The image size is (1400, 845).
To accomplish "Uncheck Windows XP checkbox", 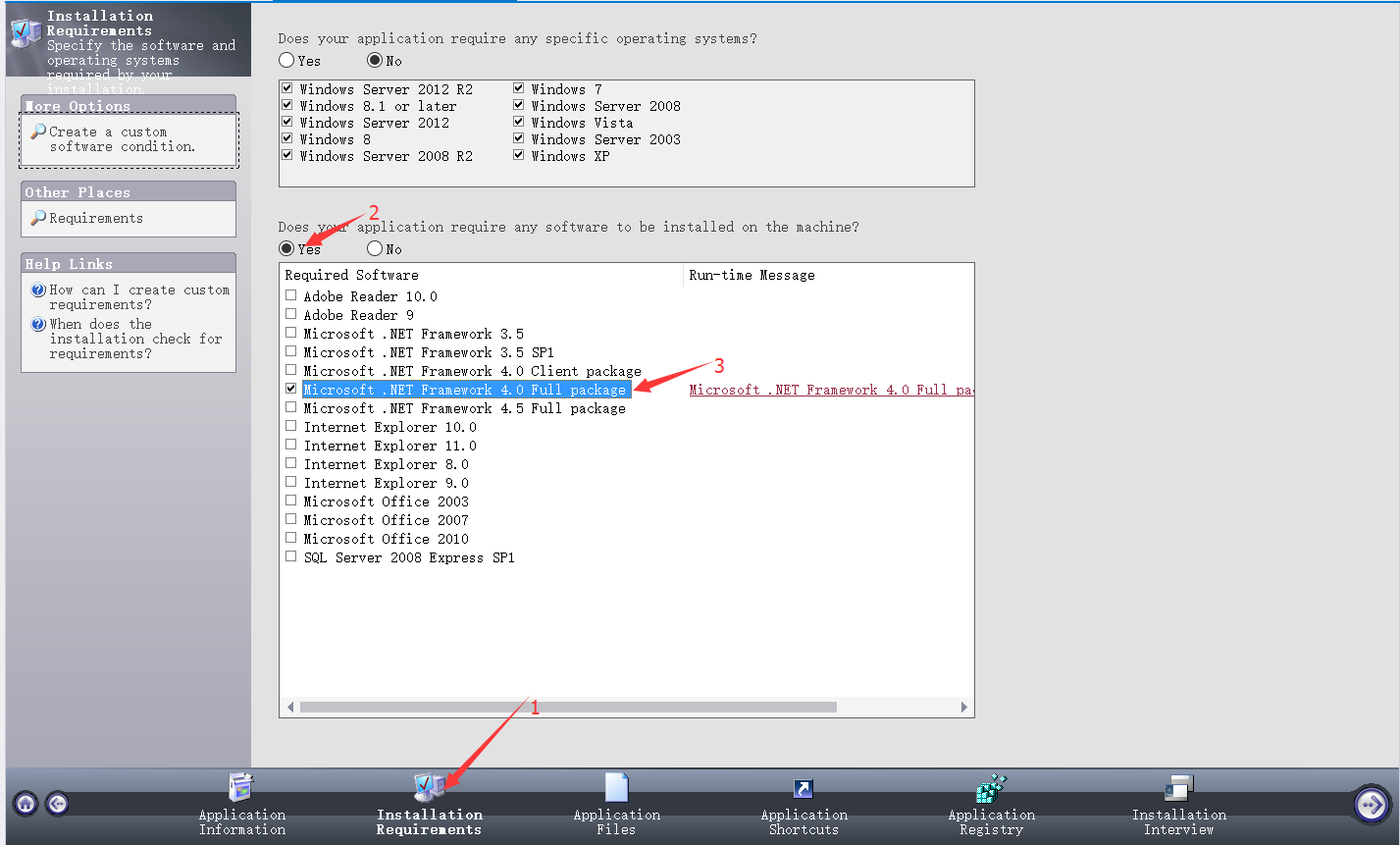I will point(519,155).
